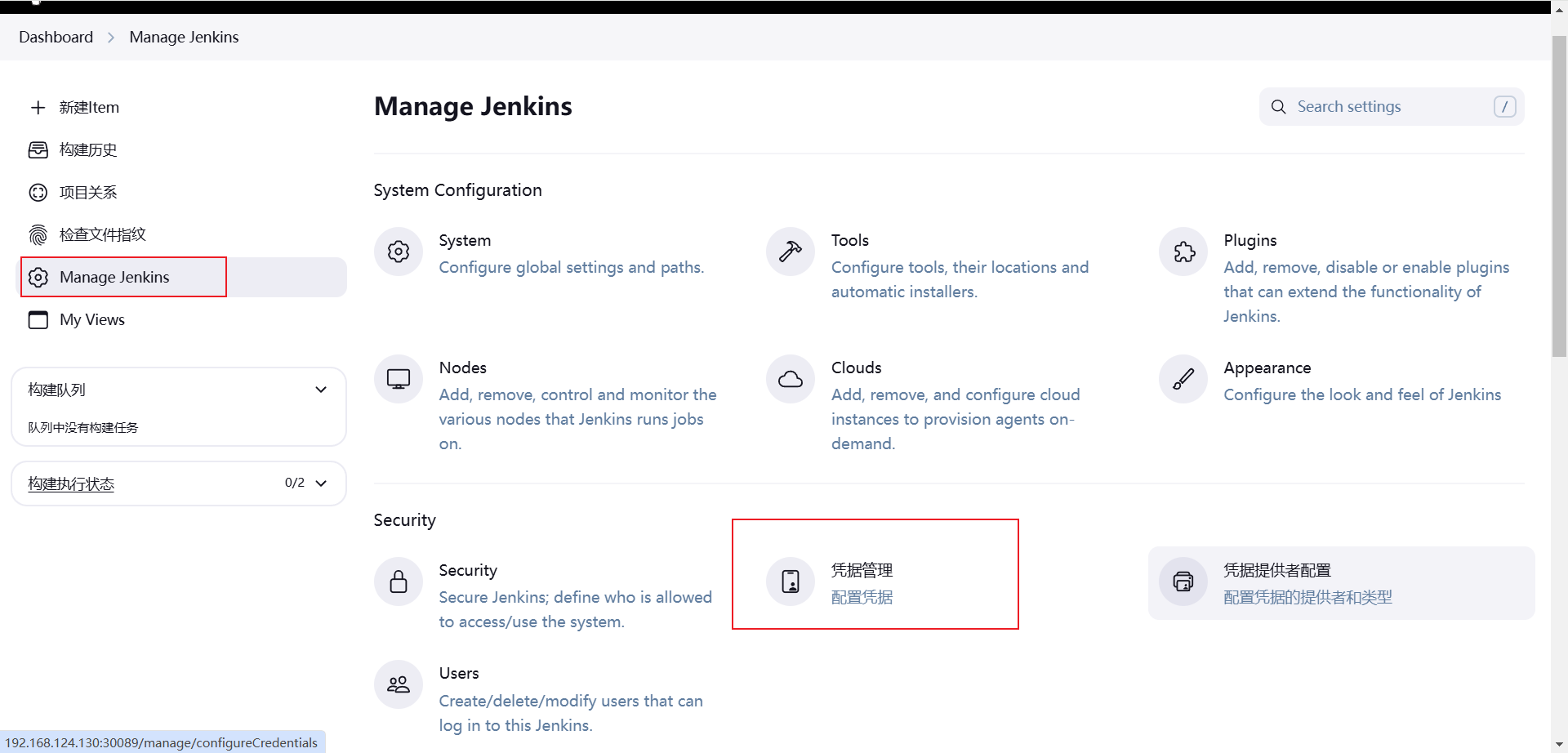Click the 项目关系 circular icon
This screenshot has width=1568, height=753.
[x=38, y=193]
